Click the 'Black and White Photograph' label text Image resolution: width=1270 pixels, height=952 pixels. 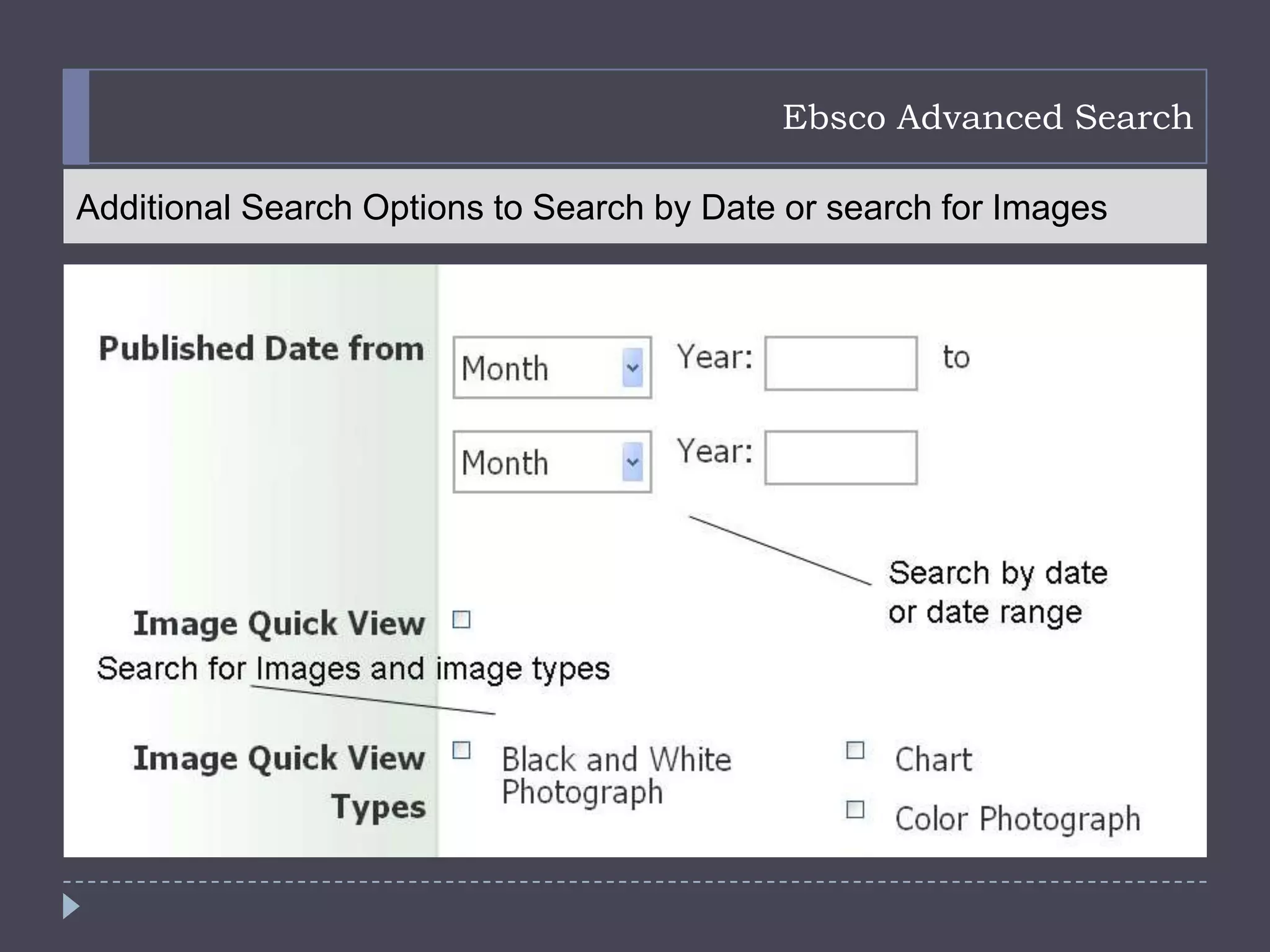click(x=616, y=776)
